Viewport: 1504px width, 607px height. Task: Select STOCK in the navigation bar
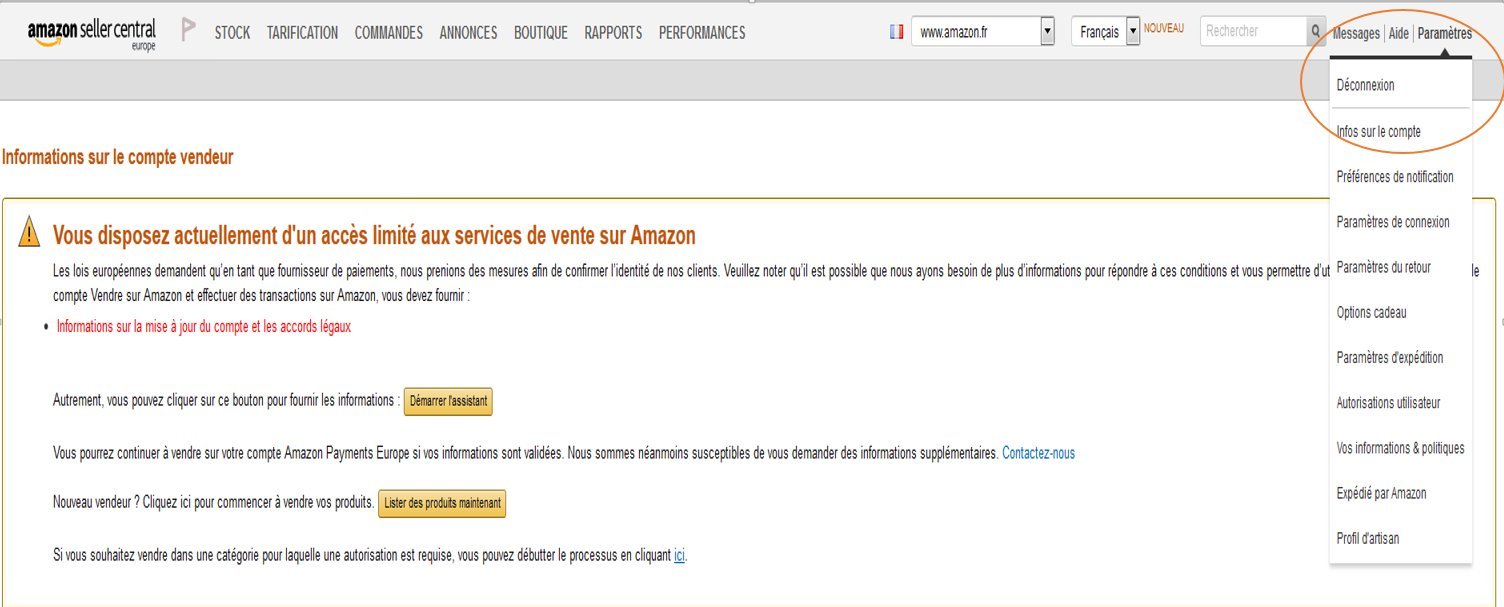coord(232,32)
